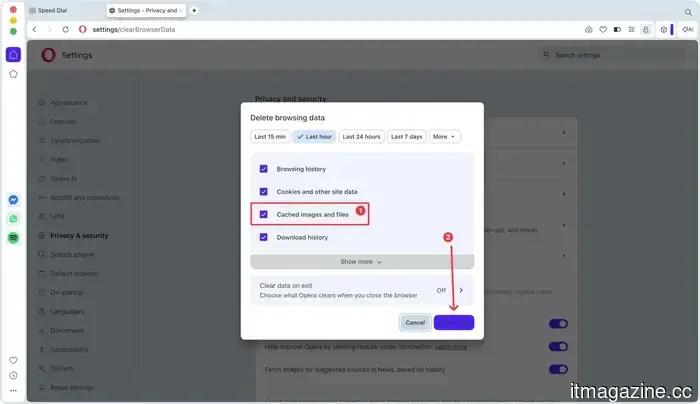Toggle the switch above the Help improve Opera row

click(558, 324)
